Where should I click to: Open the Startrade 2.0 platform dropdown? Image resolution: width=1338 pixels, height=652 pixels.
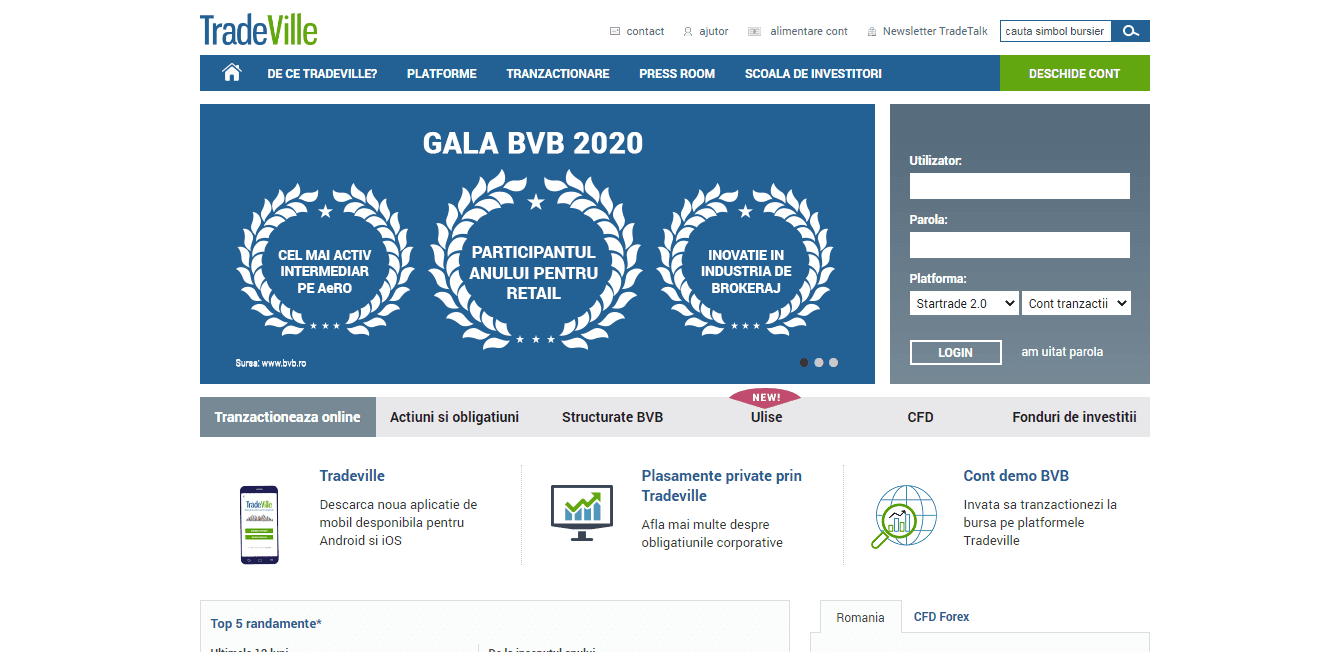[963, 302]
